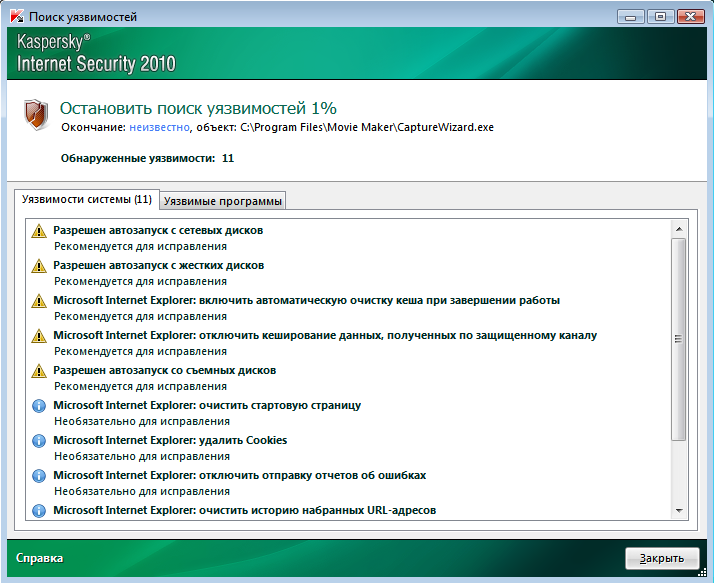The height and width of the screenshot is (583, 714).
Task: Click the red shield icon beside scan status
Action: click(36, 115)
